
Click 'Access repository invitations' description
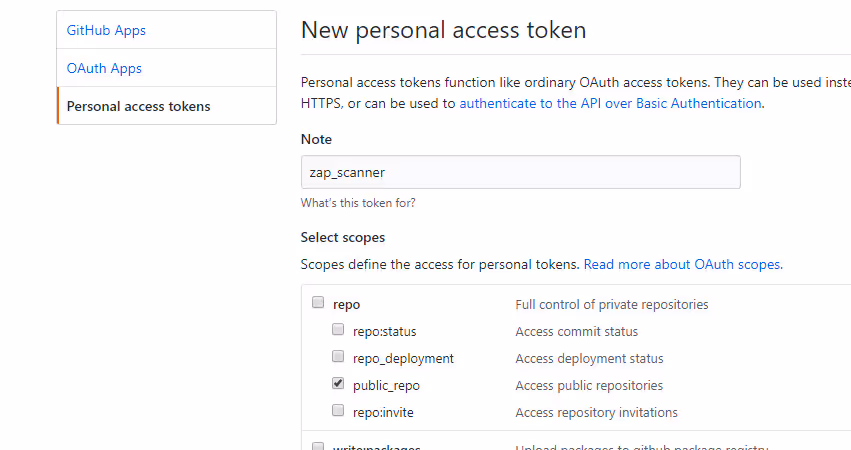coord(596,413)
